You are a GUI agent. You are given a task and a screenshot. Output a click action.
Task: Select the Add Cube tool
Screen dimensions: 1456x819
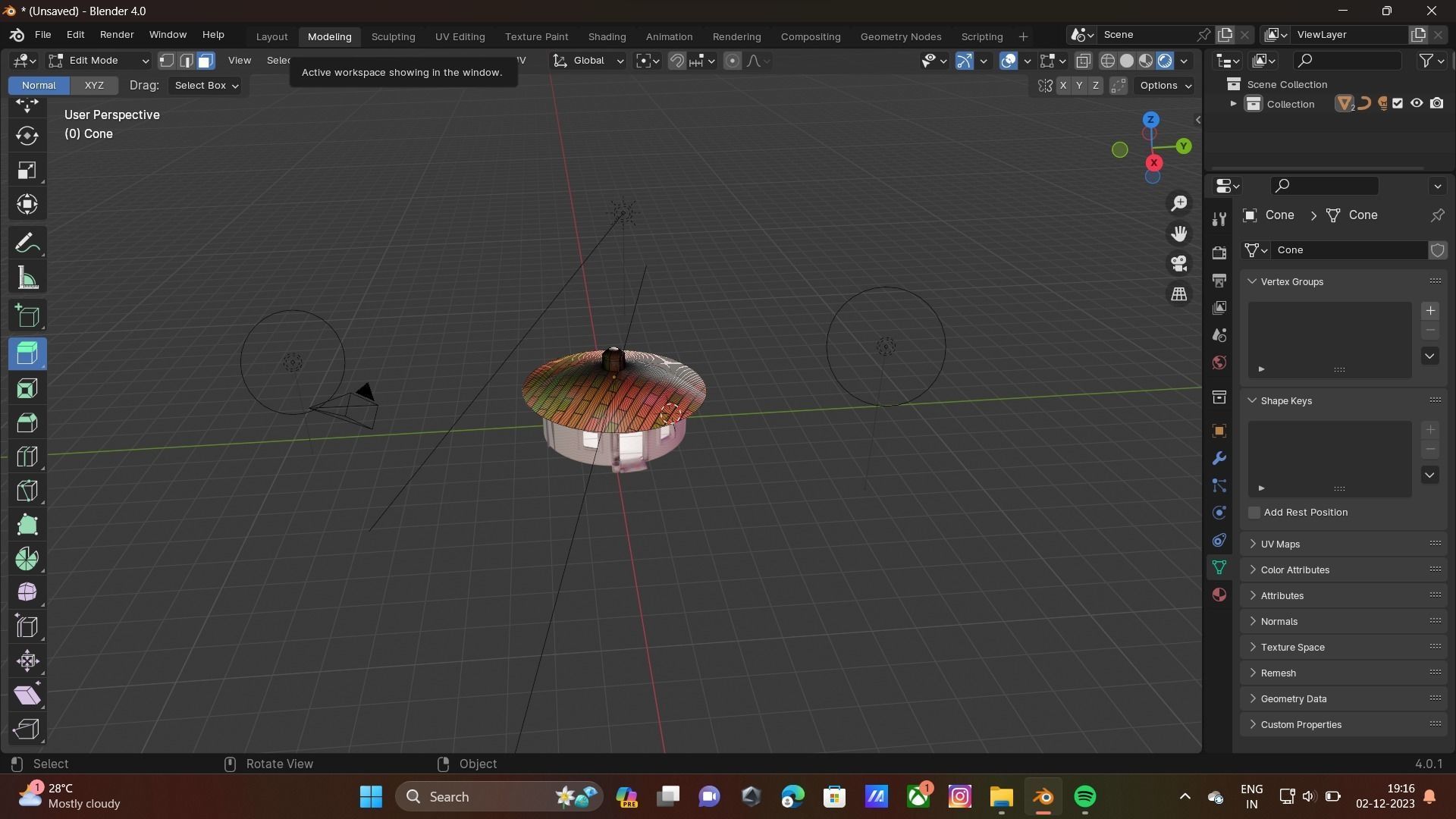coord(27,316)
